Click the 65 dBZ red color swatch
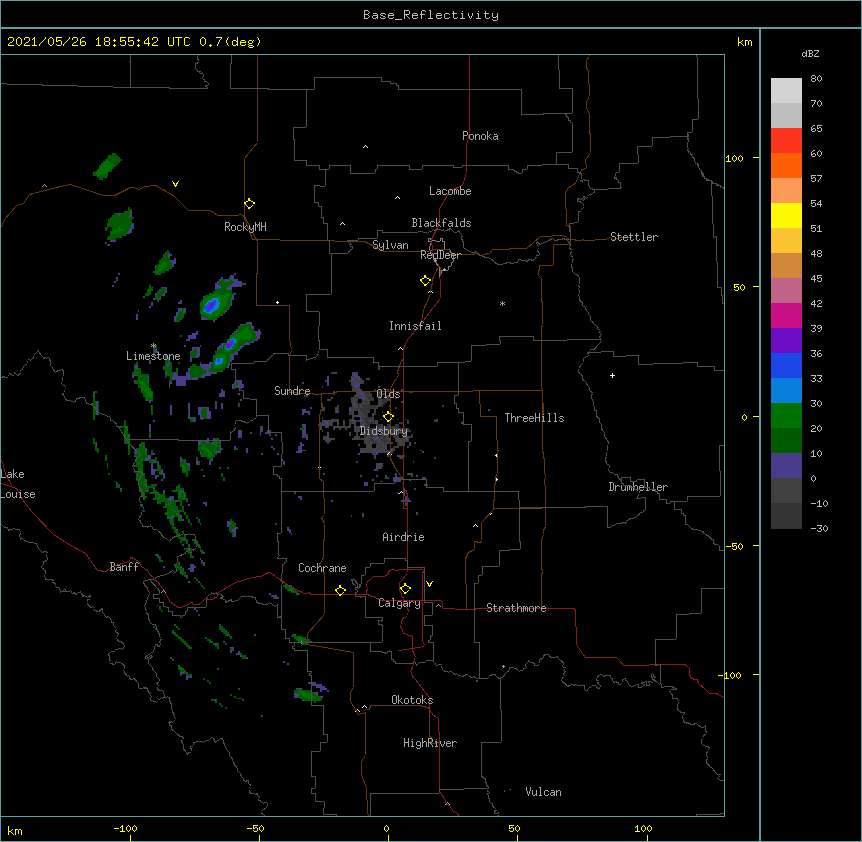The width and height of the screenshot is (862, 842). (x=786, y=140)
